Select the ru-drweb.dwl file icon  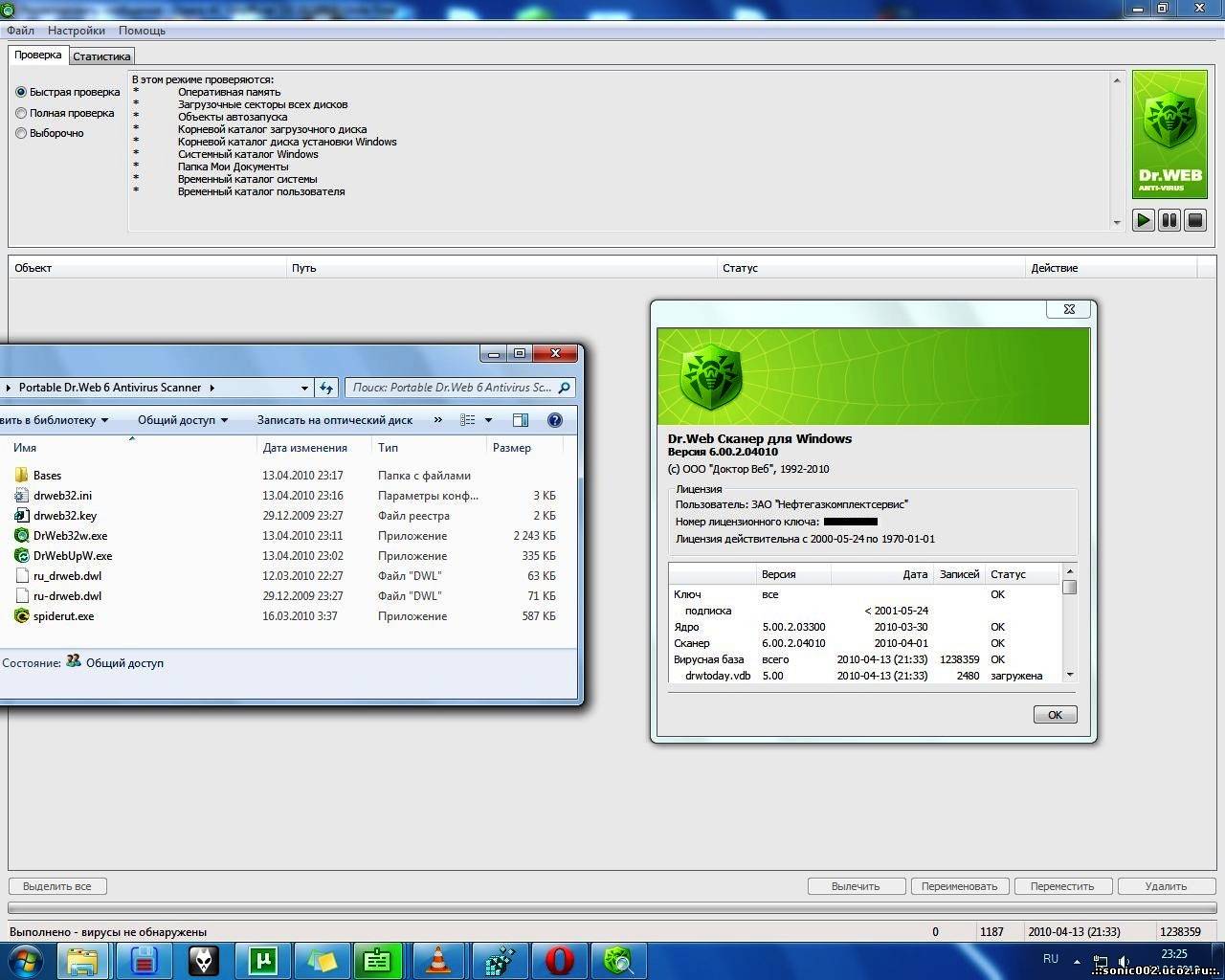coord(22,596)
